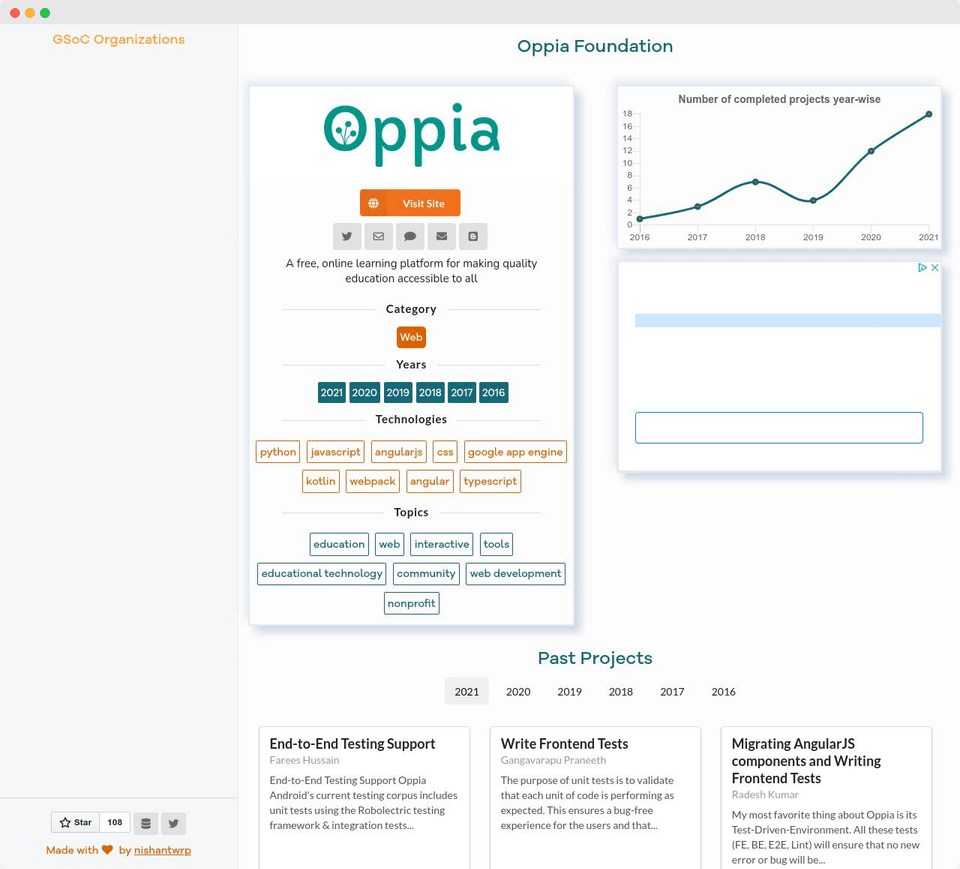
Task: Open Oppia's Twitter profile icon in organization card
Action: pos(347,236)
